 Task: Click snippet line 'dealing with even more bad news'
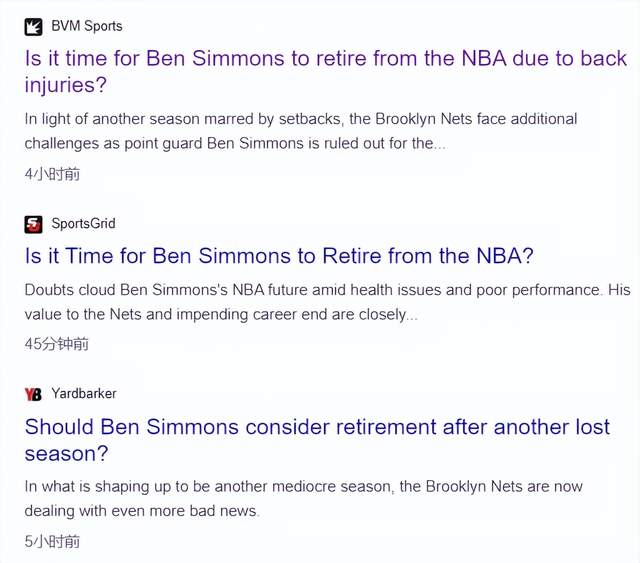[x=142, y=511]
